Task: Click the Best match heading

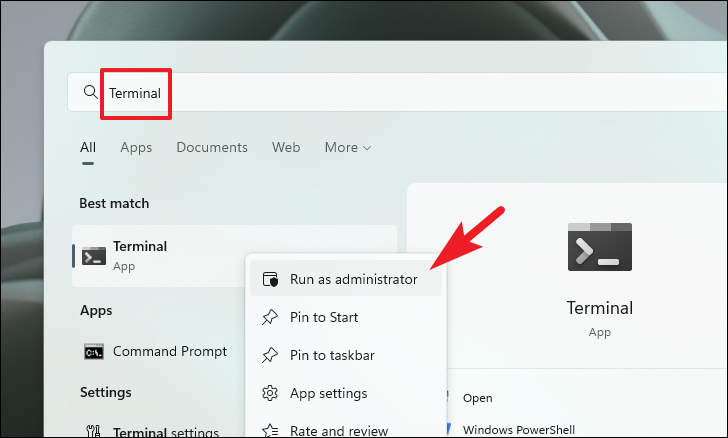Action: coord(114,203)
